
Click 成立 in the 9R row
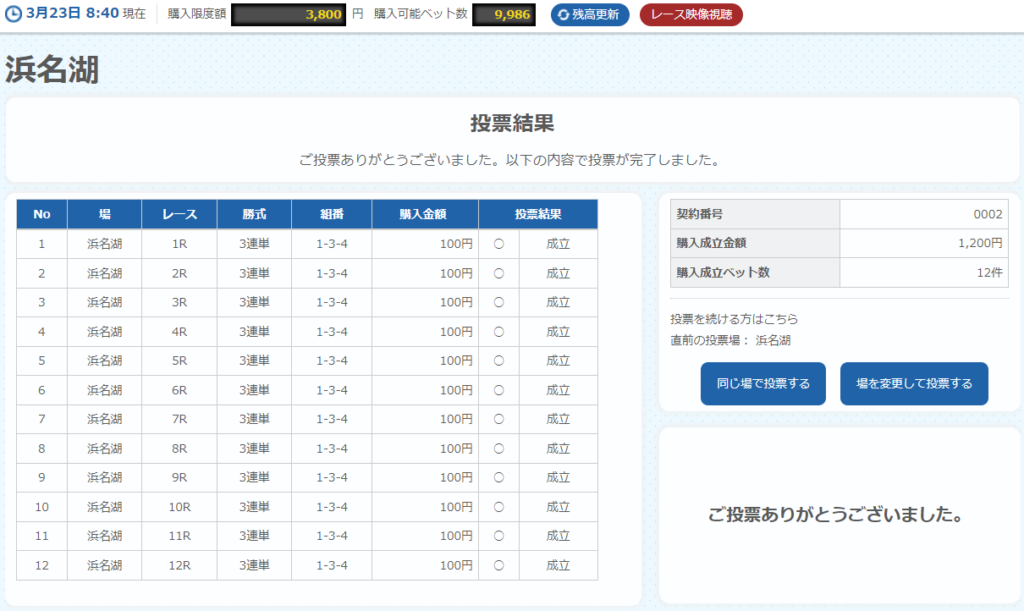coord(558,477)
